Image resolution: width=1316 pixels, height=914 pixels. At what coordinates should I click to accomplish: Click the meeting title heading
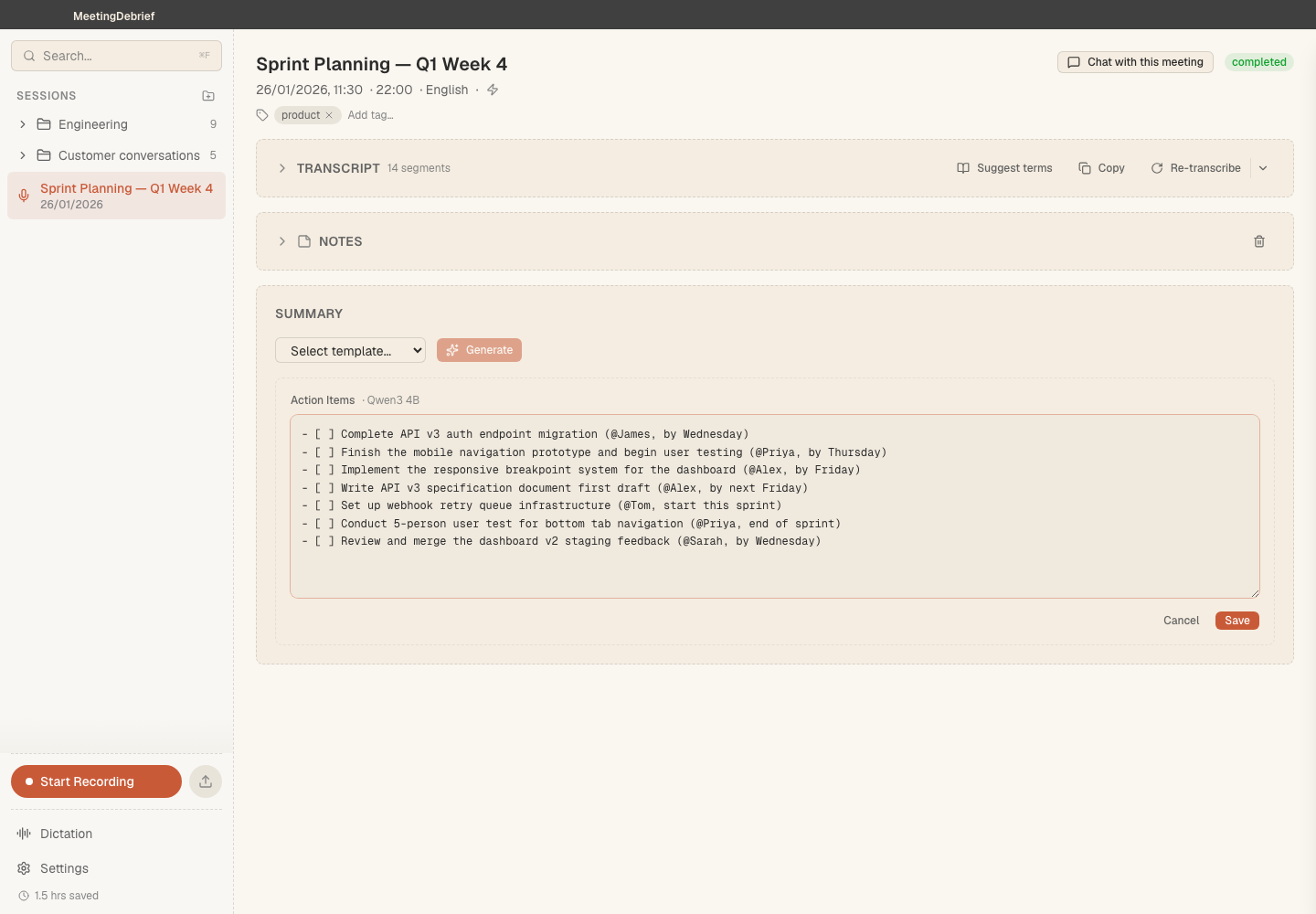[381, 64]
